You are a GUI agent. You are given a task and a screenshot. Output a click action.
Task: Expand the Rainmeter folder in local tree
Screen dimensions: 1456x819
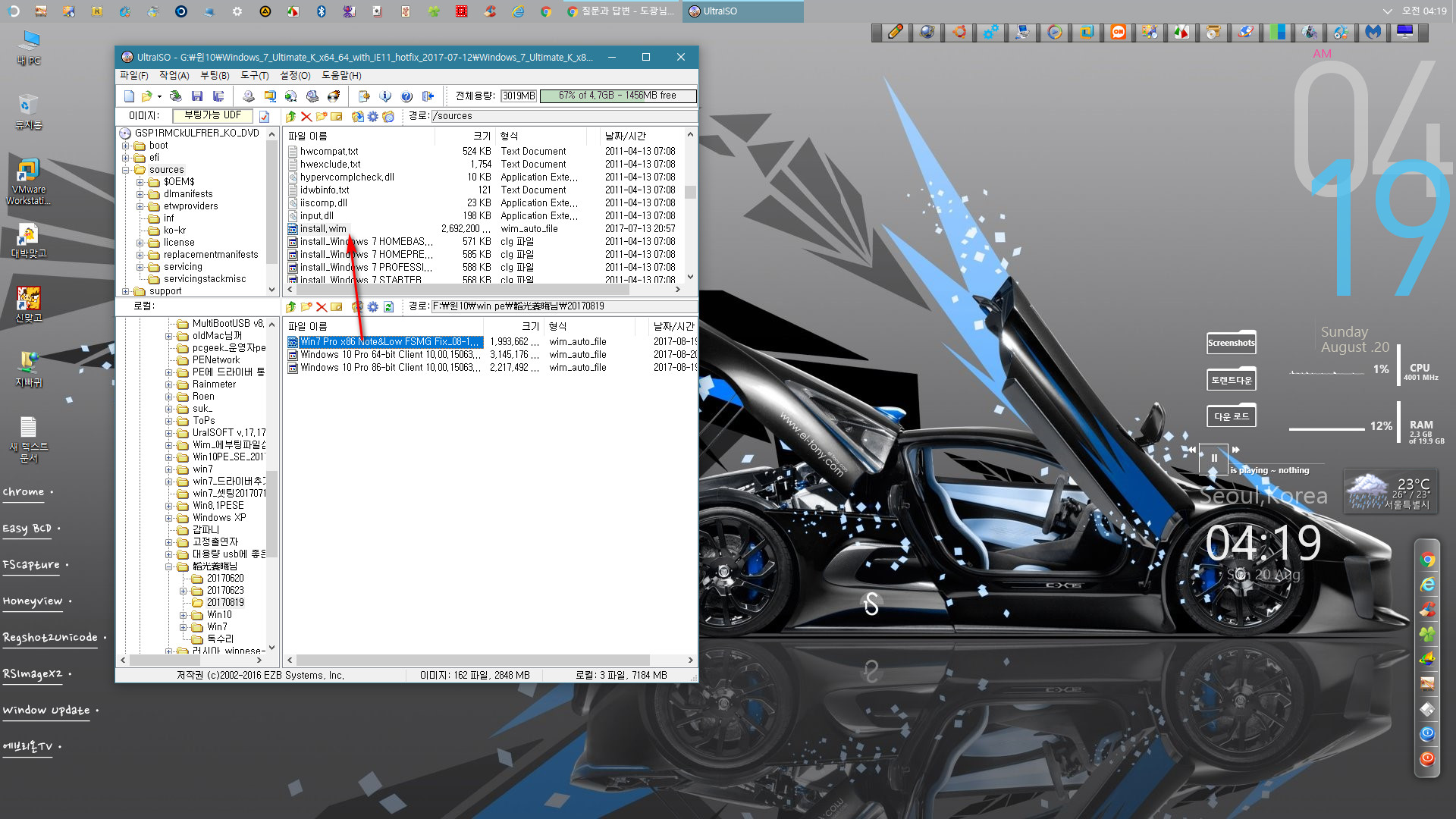point(169,384)
